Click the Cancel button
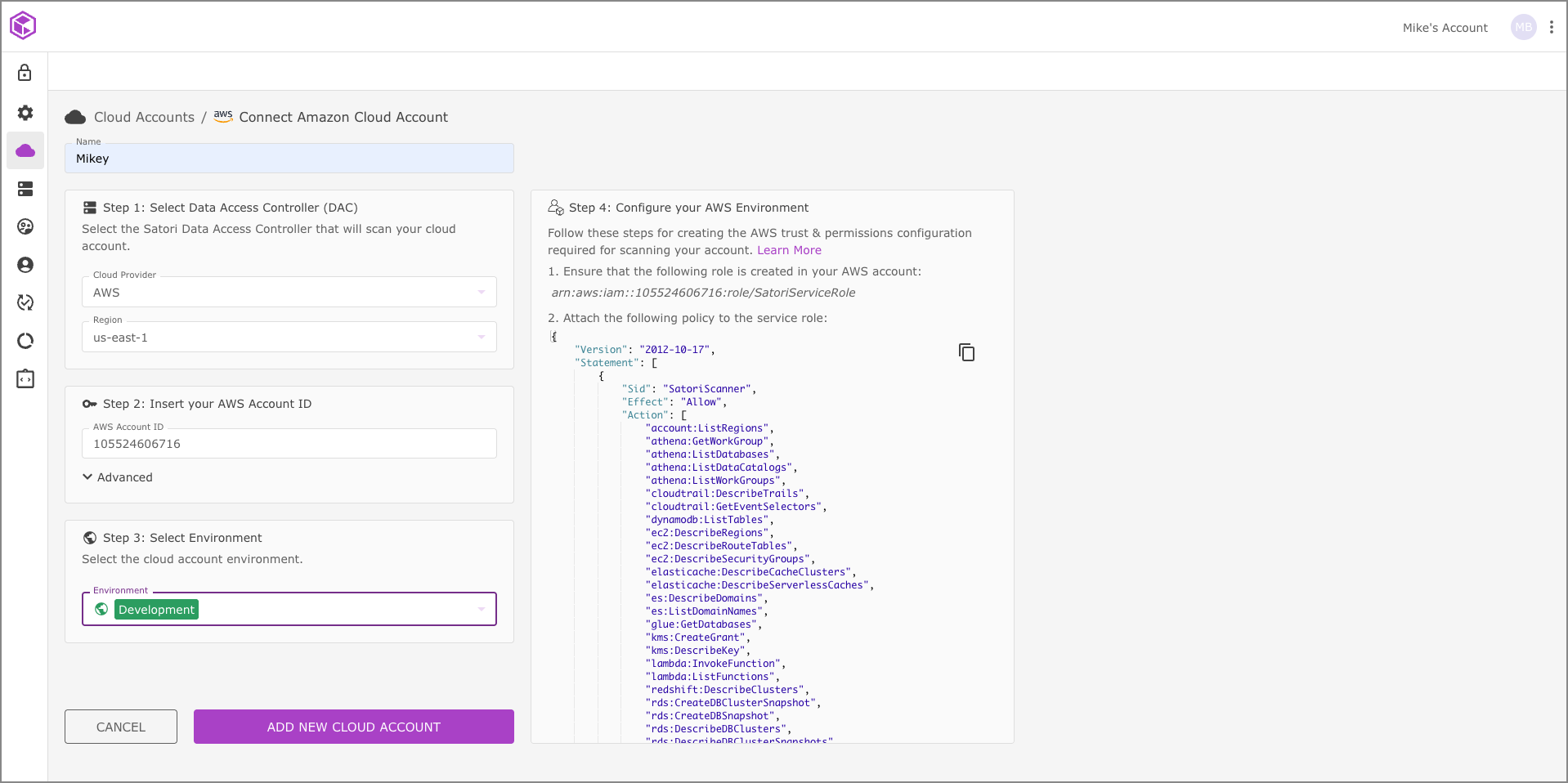 121,727
